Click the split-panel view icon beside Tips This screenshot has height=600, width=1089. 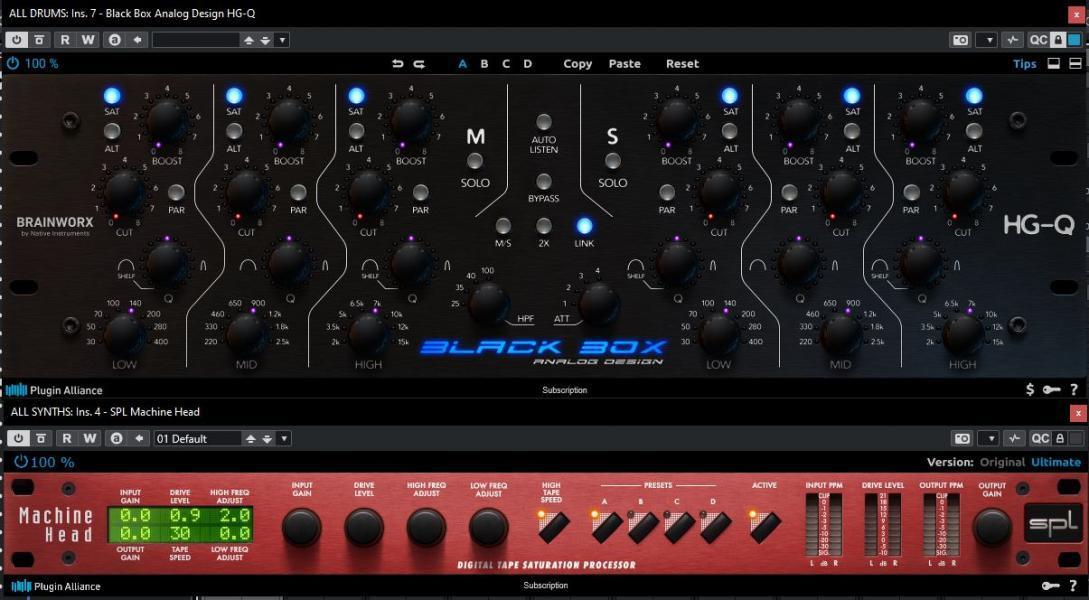(1075, 64)
